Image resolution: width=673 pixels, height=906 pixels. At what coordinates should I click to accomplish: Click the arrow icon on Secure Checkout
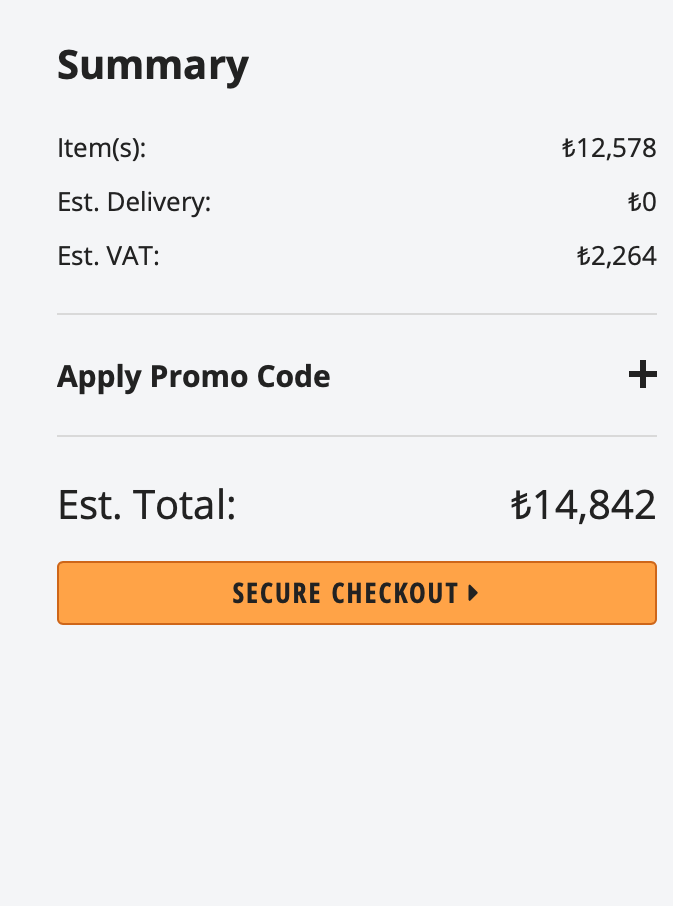coord(473,593)
